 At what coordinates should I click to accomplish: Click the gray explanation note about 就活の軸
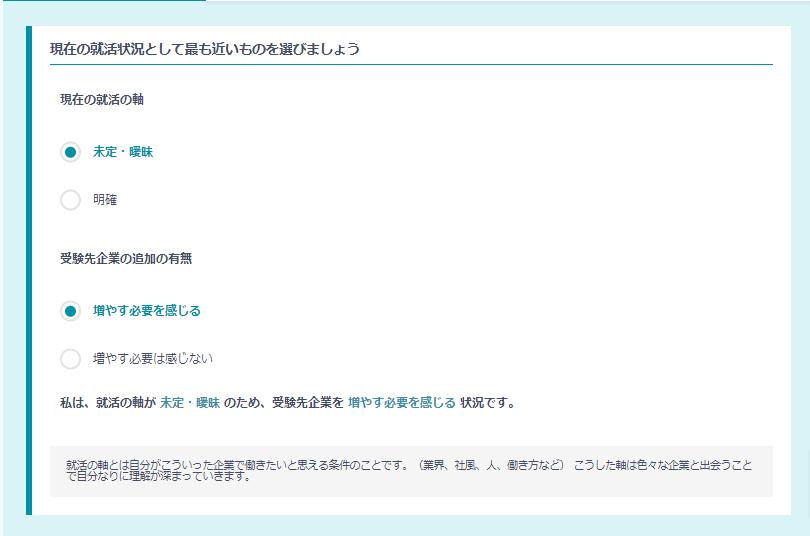coord(411,471)
